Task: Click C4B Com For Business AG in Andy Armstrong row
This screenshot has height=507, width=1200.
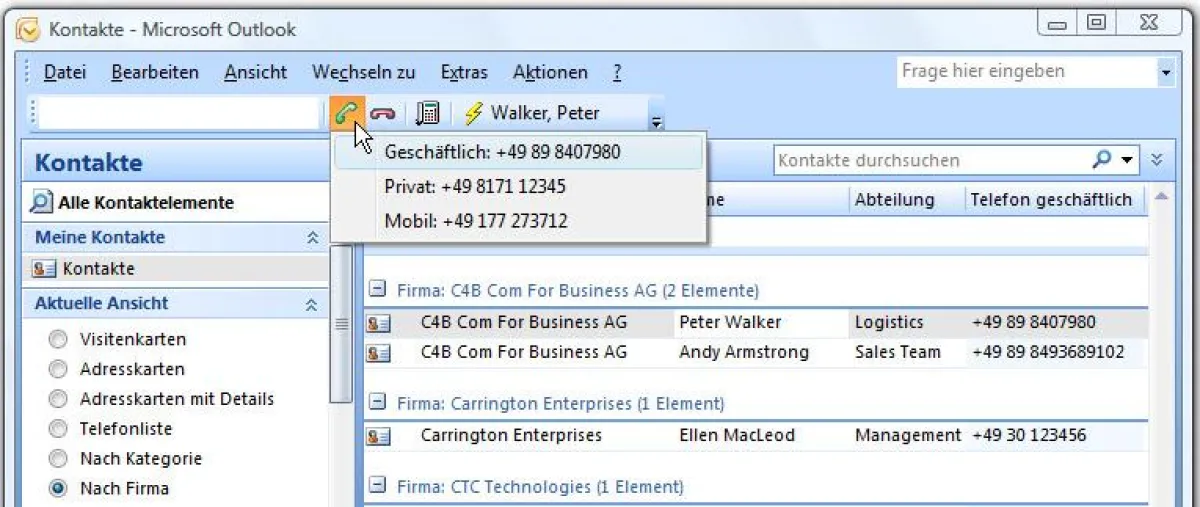Action: point(524,352)
